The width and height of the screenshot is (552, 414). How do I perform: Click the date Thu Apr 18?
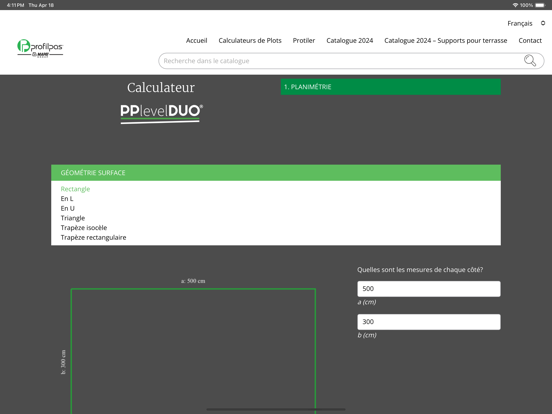point(41,5)
